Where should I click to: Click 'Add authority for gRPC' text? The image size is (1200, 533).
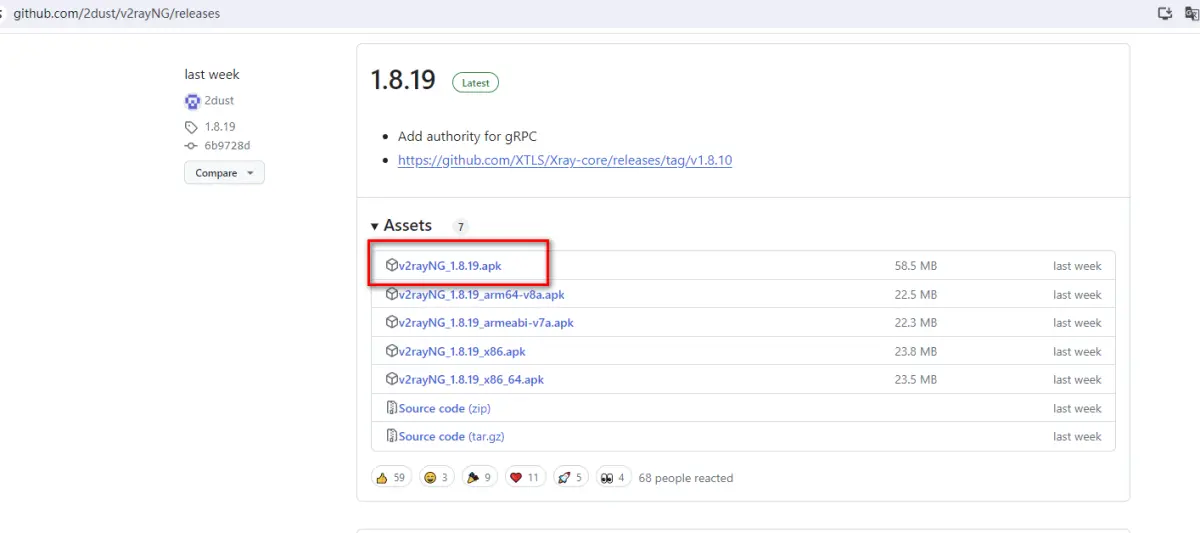(467, 136)
